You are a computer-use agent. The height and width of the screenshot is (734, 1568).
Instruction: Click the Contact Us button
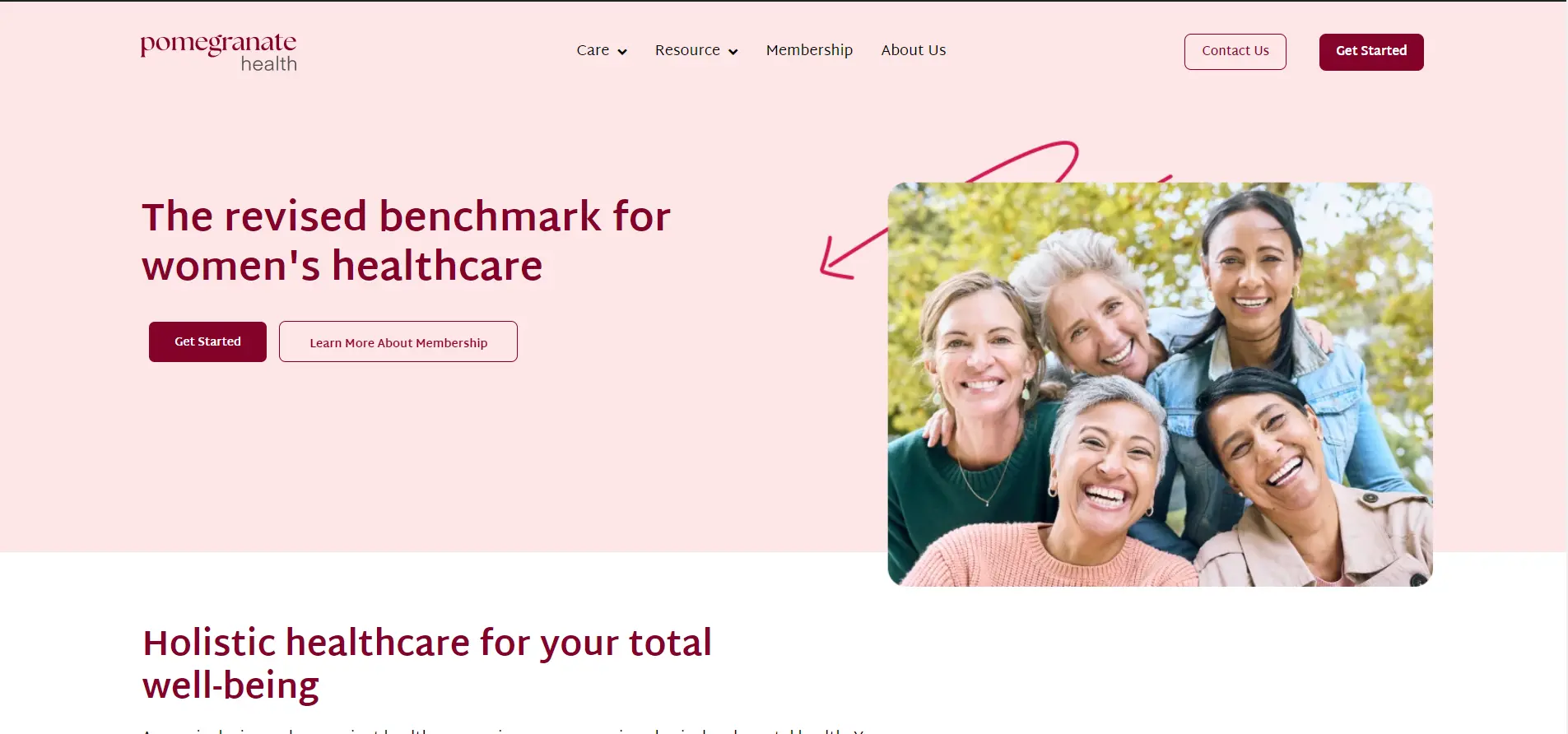click(1235, 51)
